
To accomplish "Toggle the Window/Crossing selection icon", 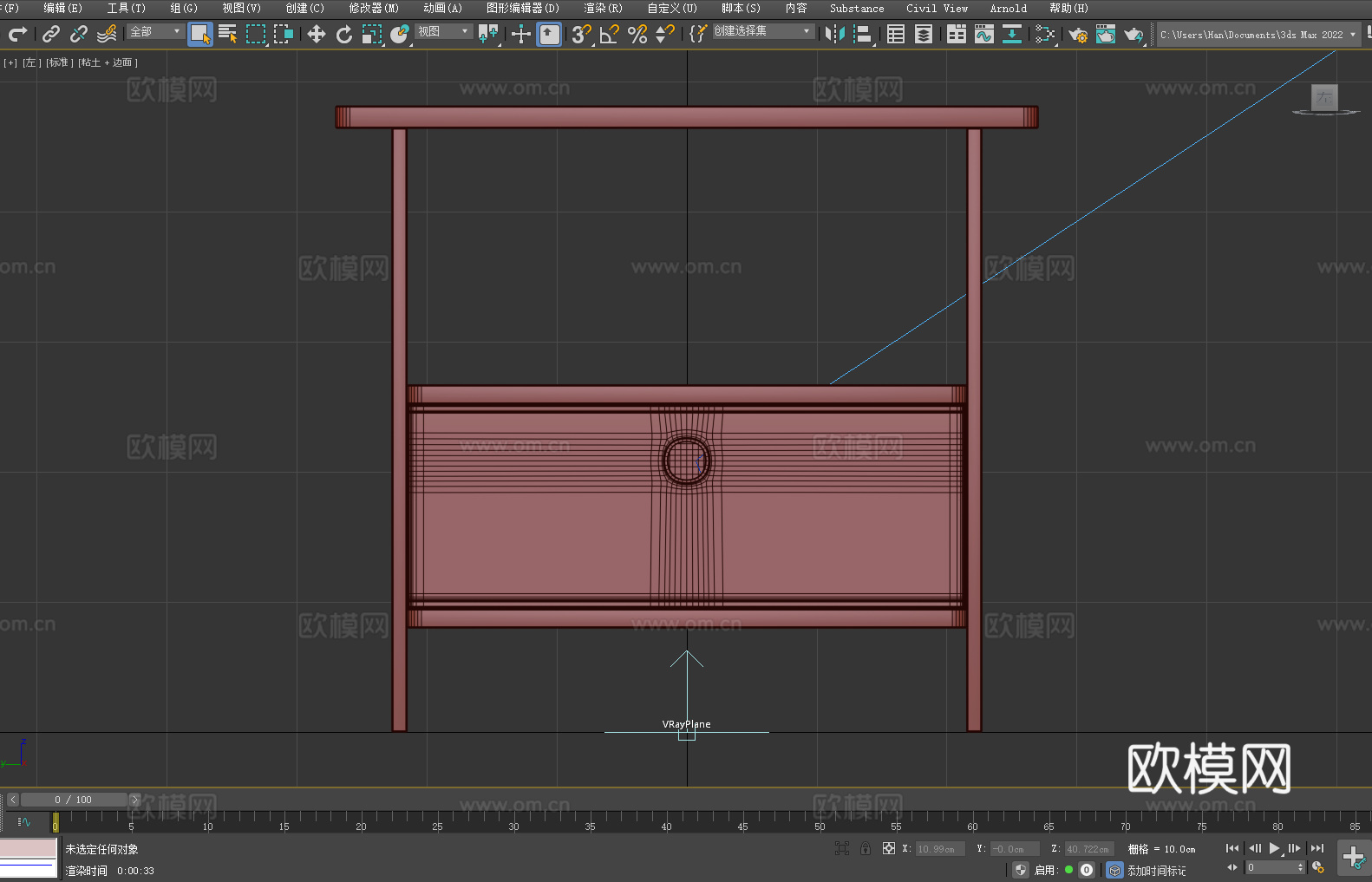I will [284, 34].
